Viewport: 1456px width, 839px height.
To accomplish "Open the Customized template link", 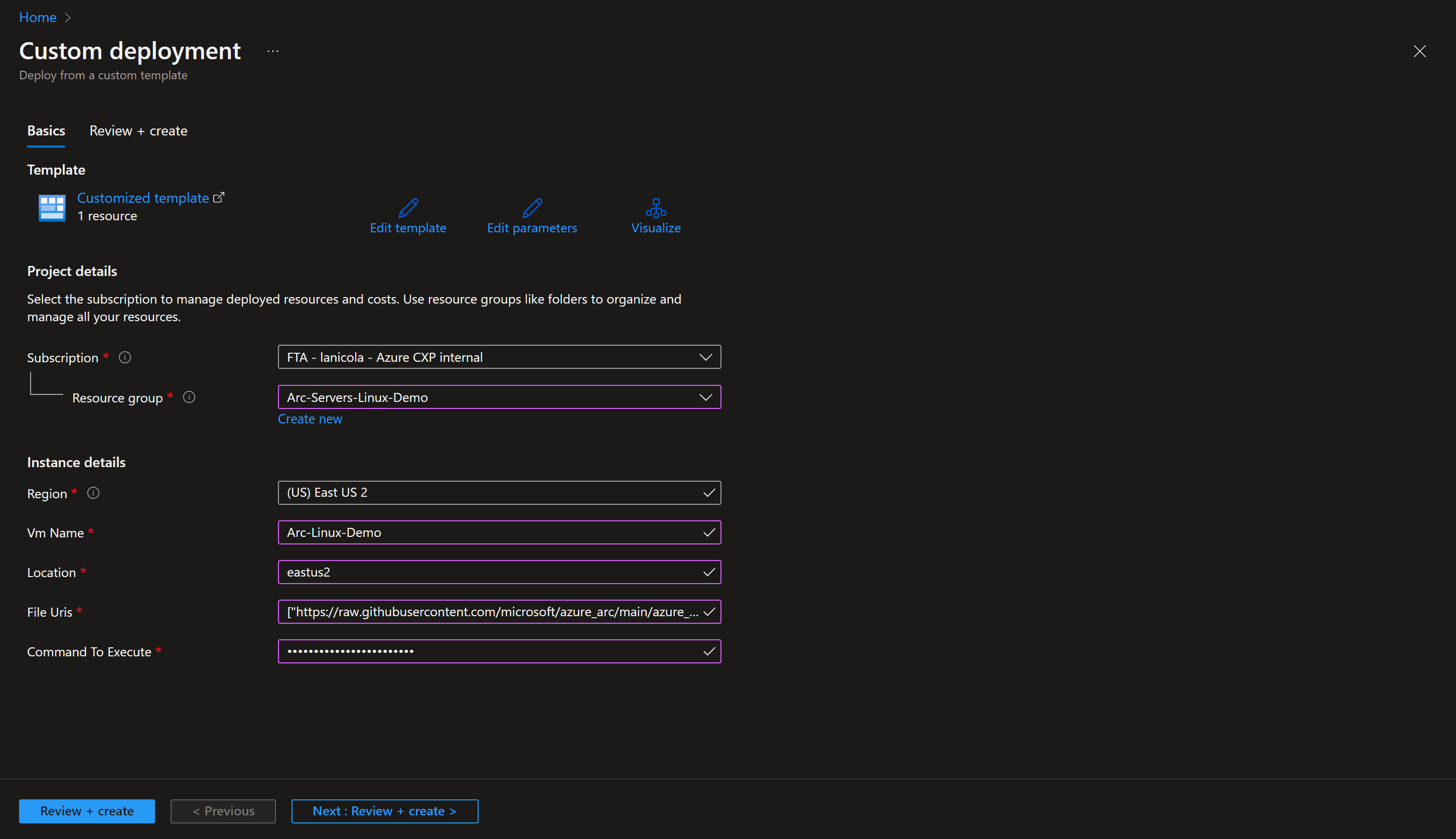I will (143, 198).
